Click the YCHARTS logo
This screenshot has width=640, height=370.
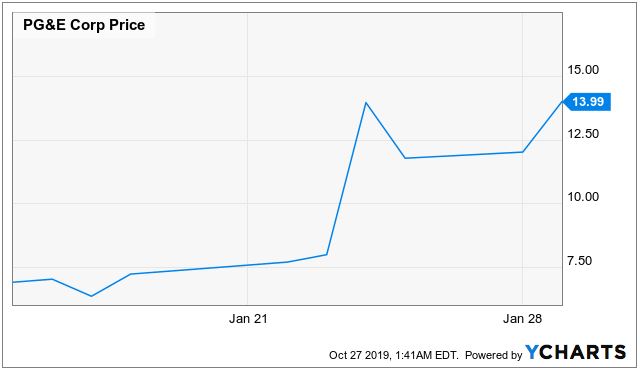pos(575,352)
